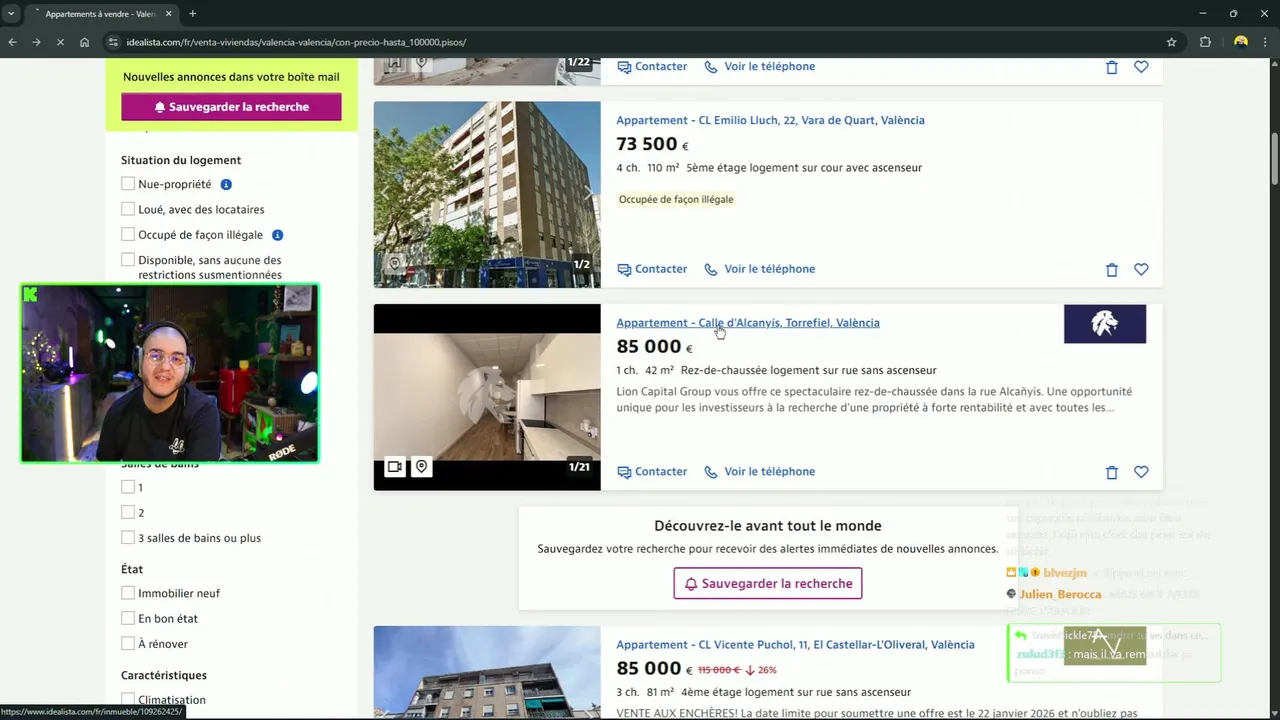Click Caractéristiques filter heading

(x=164, y=676)
